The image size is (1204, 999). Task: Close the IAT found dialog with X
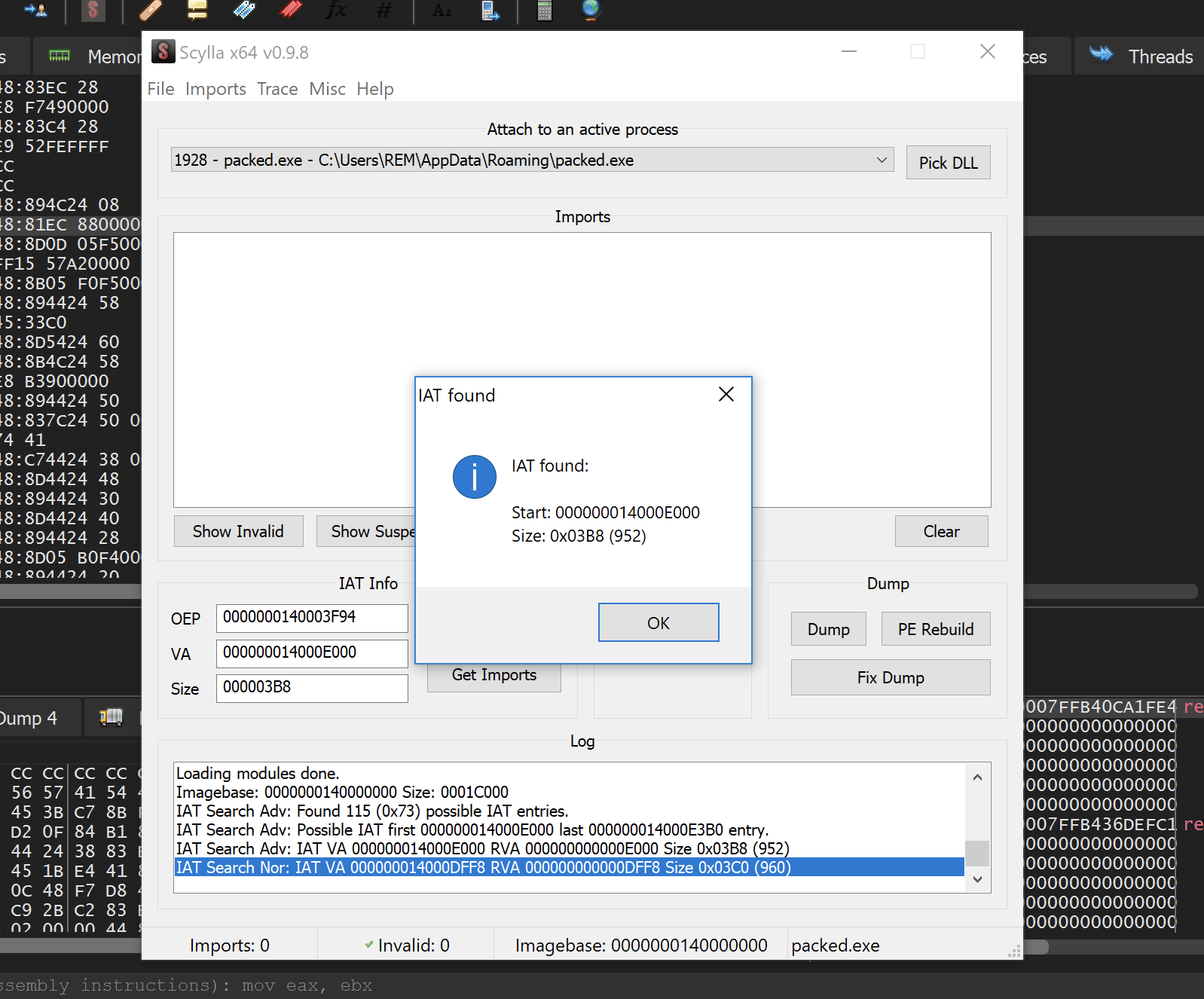726,394
